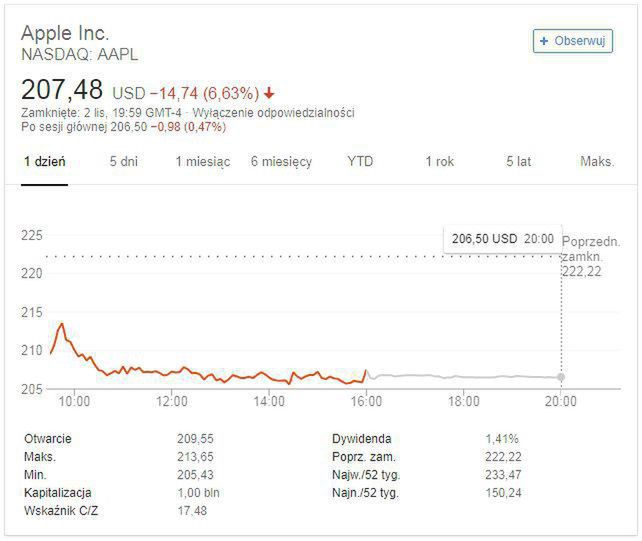Open the 1 rok chart range
This screenshot has height=541, width=642.
pos(439,161)
